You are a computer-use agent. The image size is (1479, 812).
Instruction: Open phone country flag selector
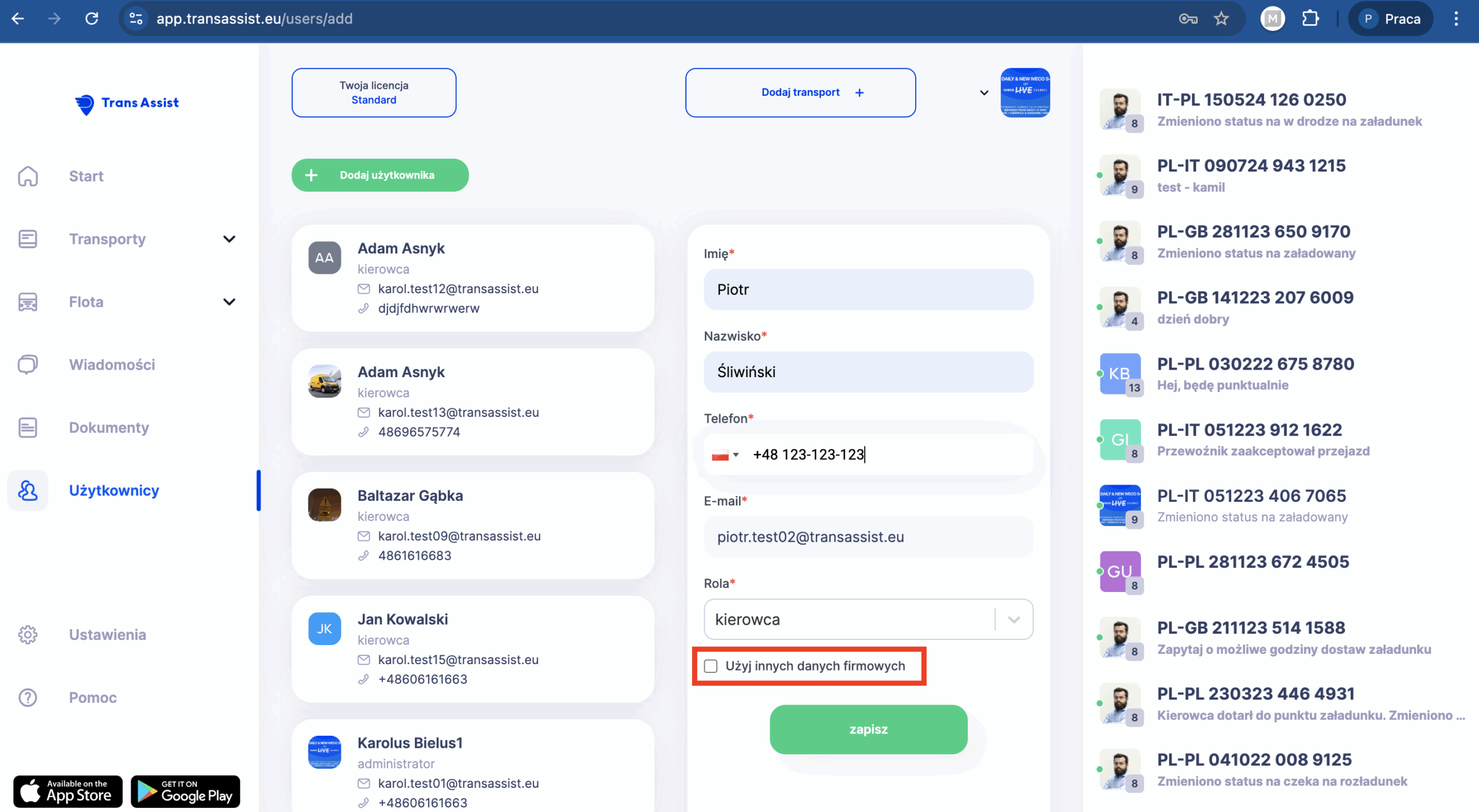tap(725, 455)
